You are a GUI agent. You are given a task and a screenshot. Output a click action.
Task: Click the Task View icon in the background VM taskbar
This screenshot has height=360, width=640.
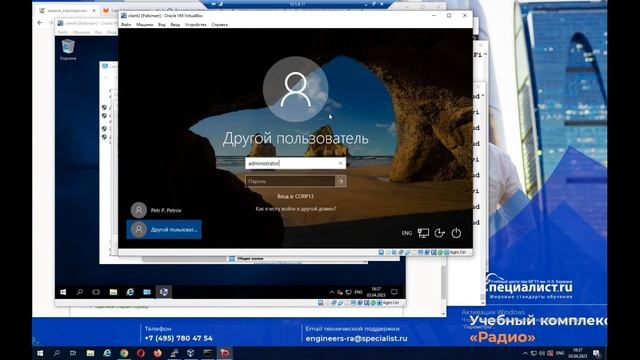click(96, 292)
